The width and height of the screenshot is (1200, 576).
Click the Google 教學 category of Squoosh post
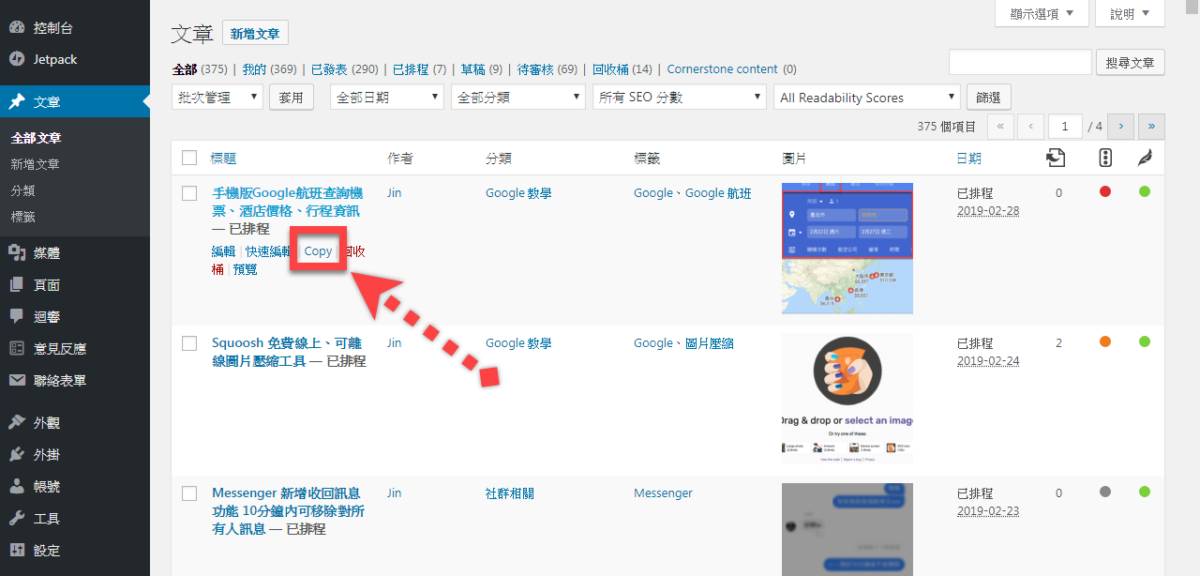(x=519, y=343)
